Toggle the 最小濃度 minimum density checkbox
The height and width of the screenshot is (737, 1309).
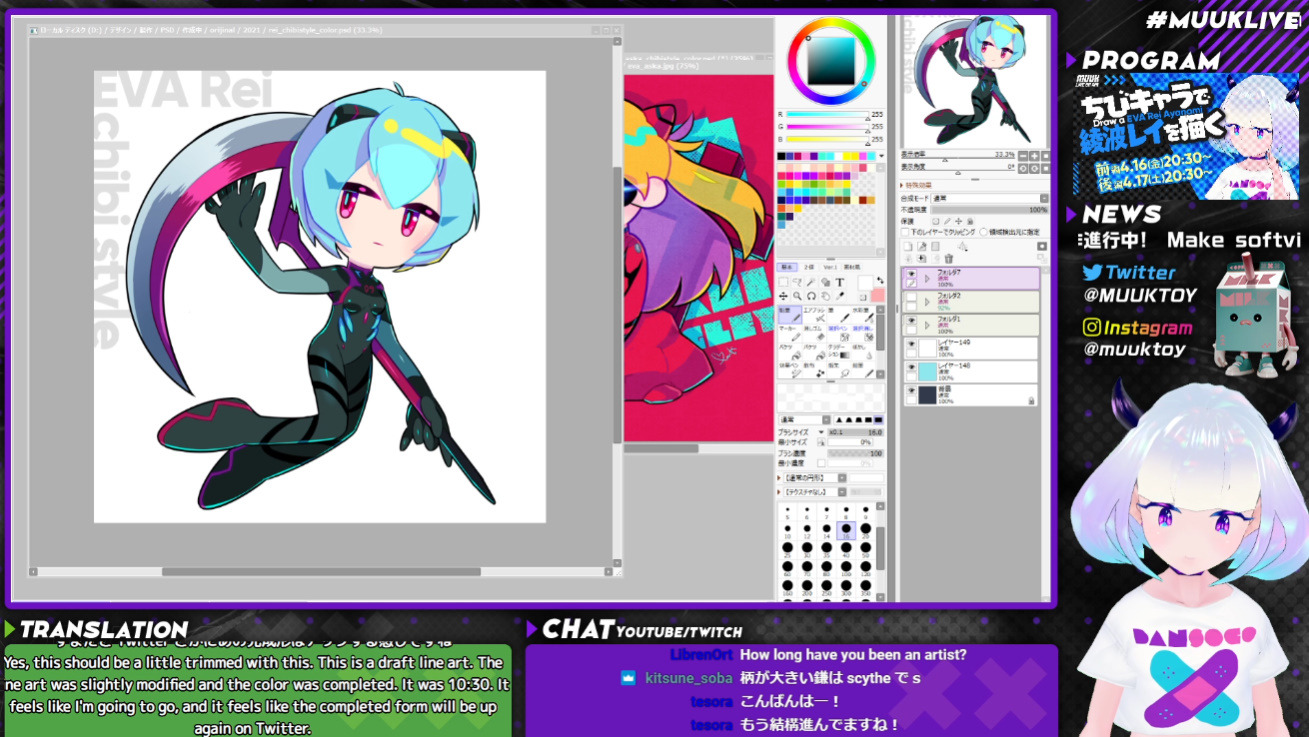[821, 463]
